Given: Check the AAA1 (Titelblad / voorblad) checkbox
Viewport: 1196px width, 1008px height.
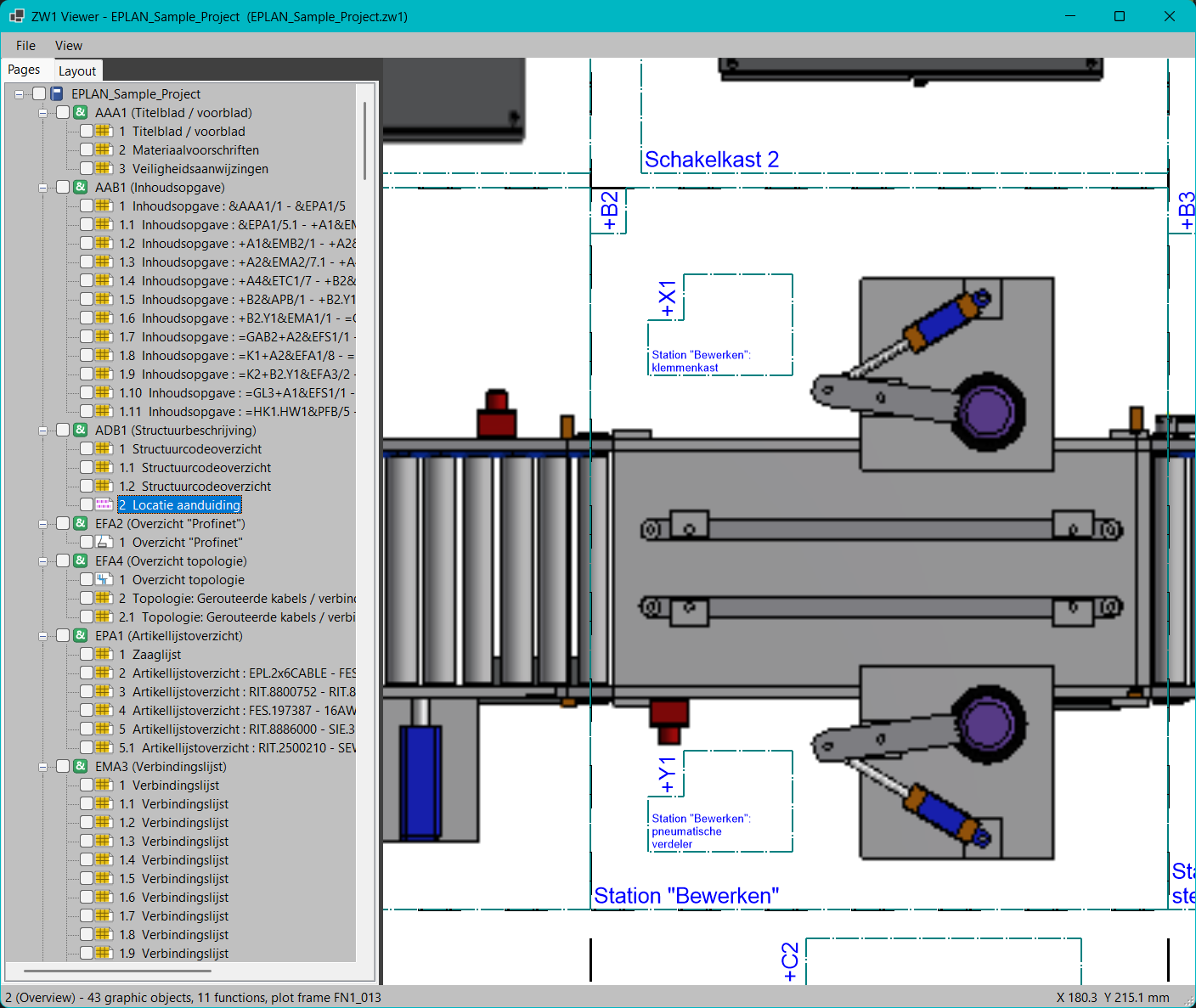Looking at the screenshot, I should pos(63,112).
